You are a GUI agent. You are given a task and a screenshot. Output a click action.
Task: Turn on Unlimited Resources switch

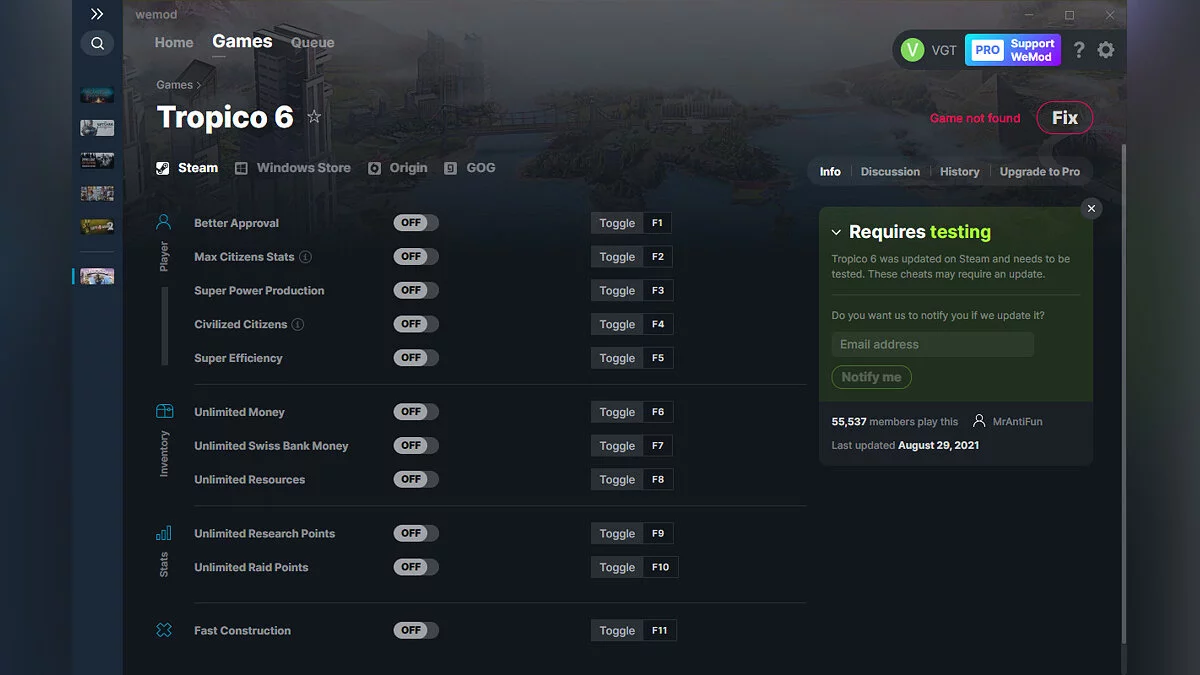(x=416, y=479)
